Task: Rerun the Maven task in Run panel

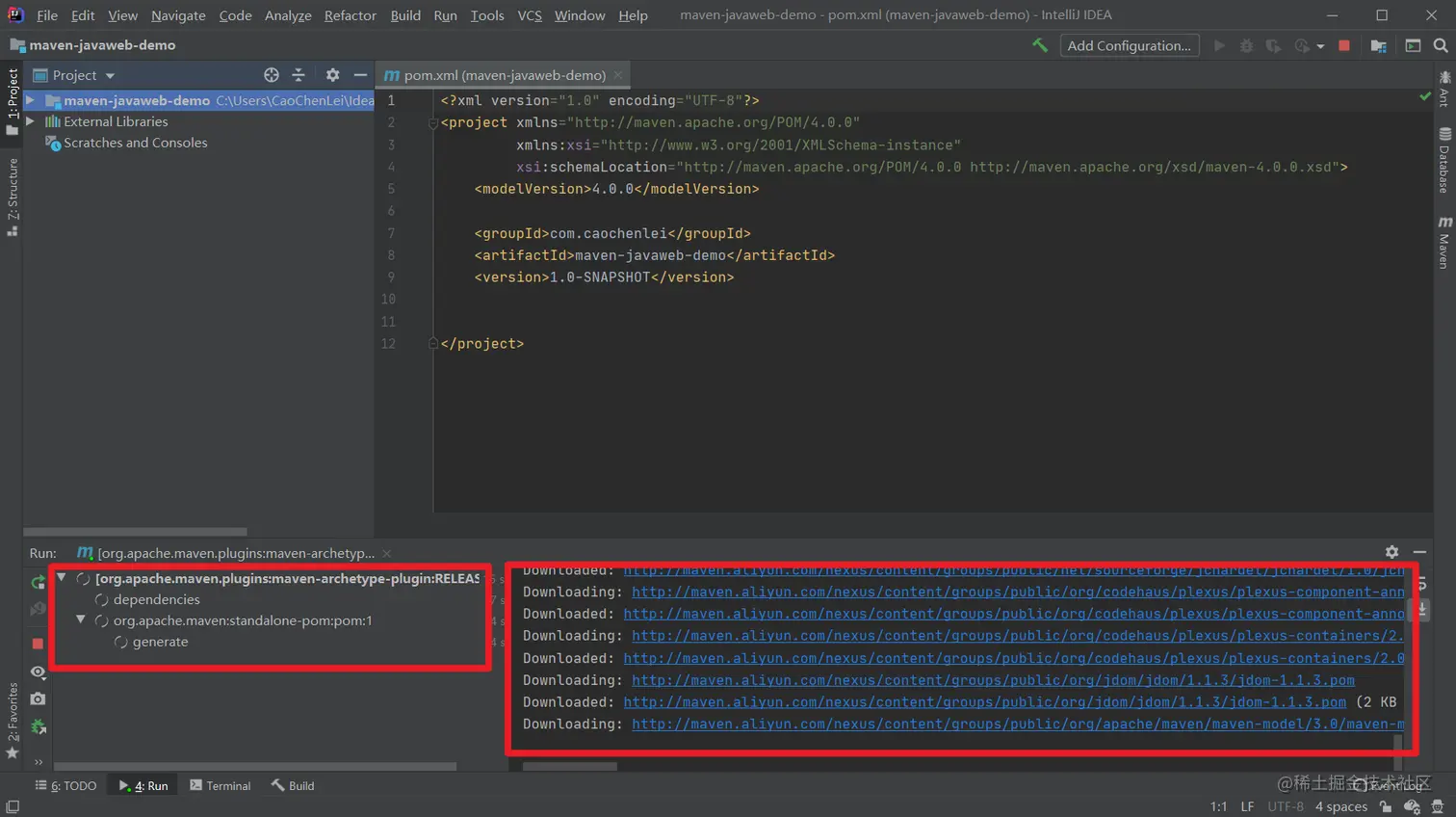Action: pyautogui.click(x=38, y=583)
